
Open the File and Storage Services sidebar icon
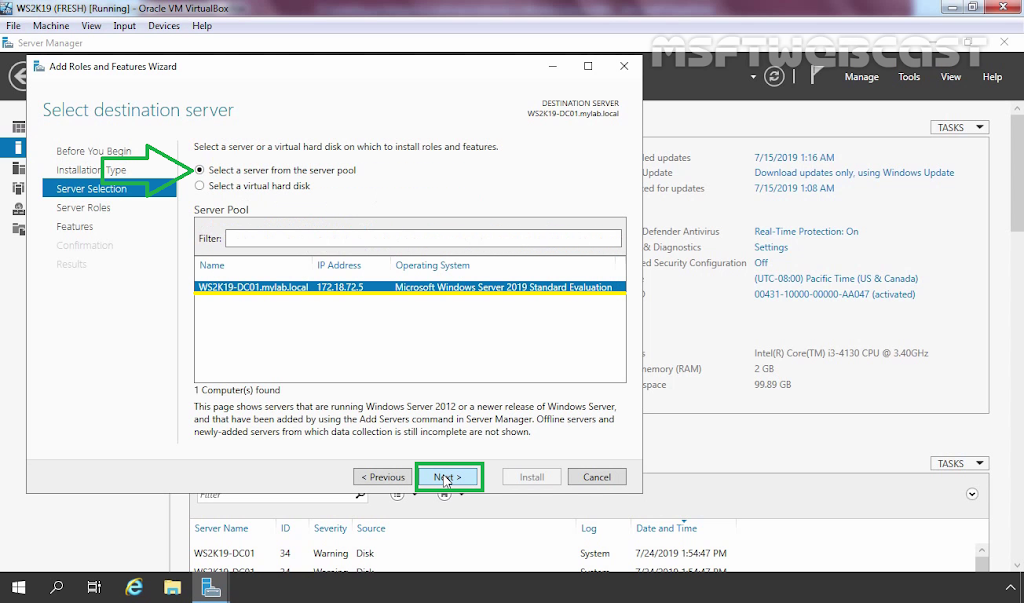click(18, 229)
